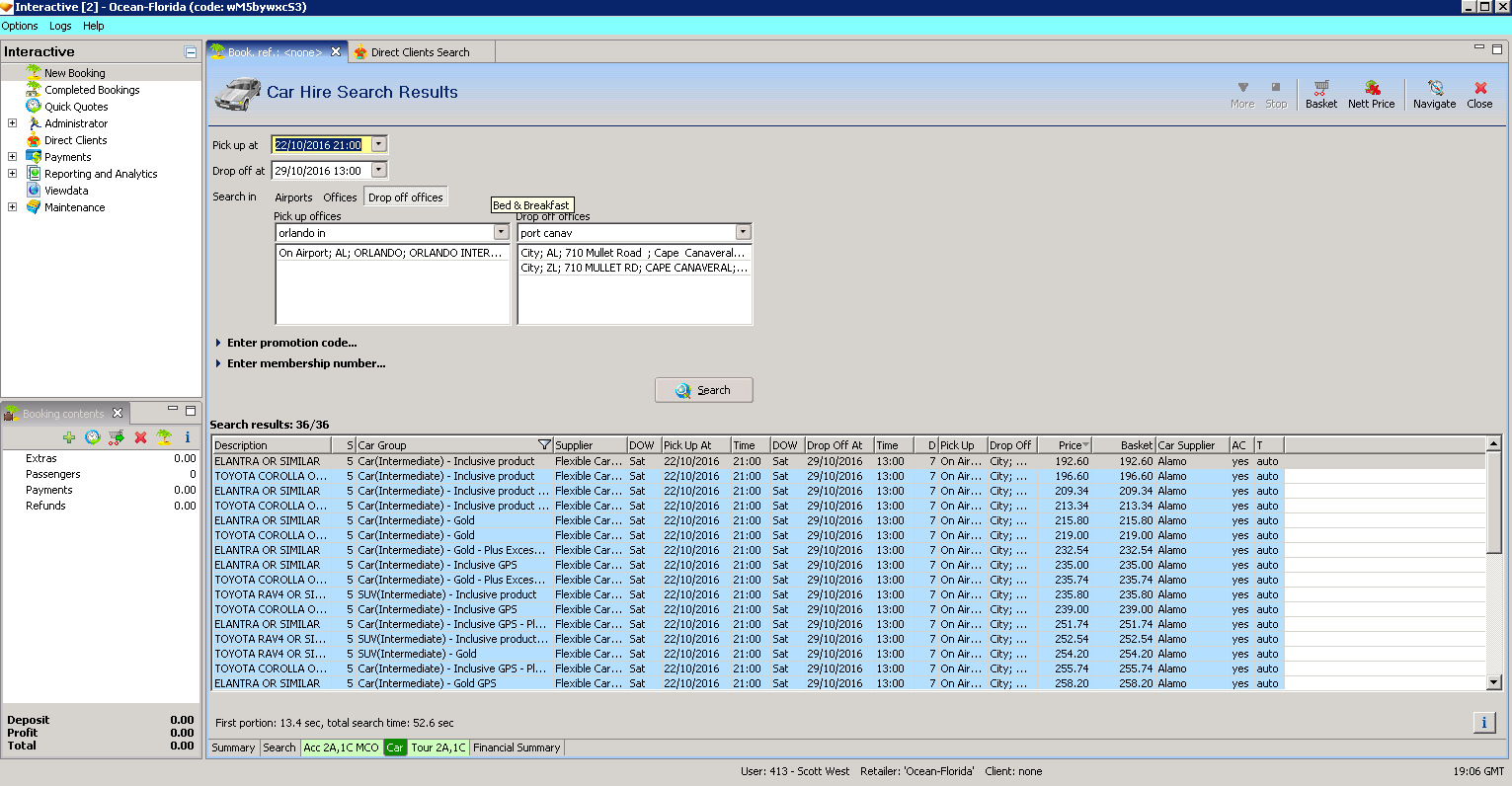Toggle the Airports search-in option
Screen dimensions: 1512x786
293,197
